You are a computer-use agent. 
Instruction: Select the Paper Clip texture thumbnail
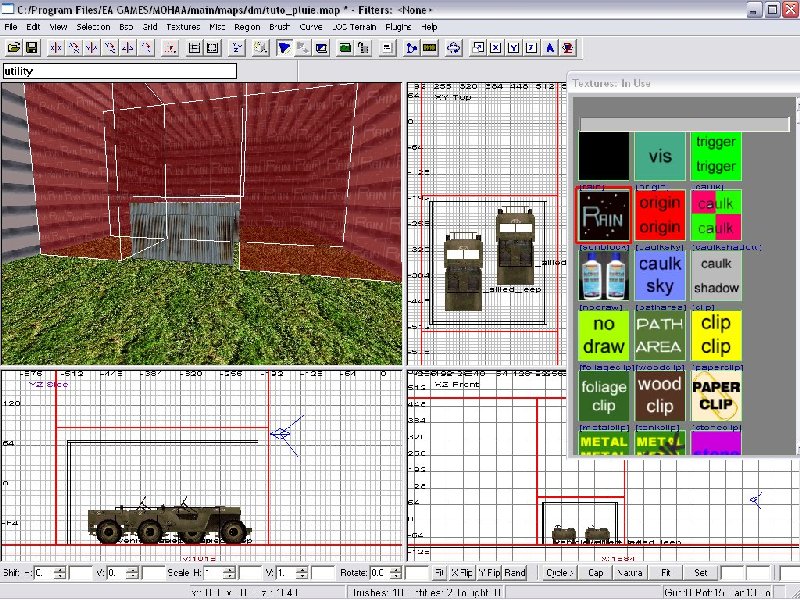(x=716, y=396)
